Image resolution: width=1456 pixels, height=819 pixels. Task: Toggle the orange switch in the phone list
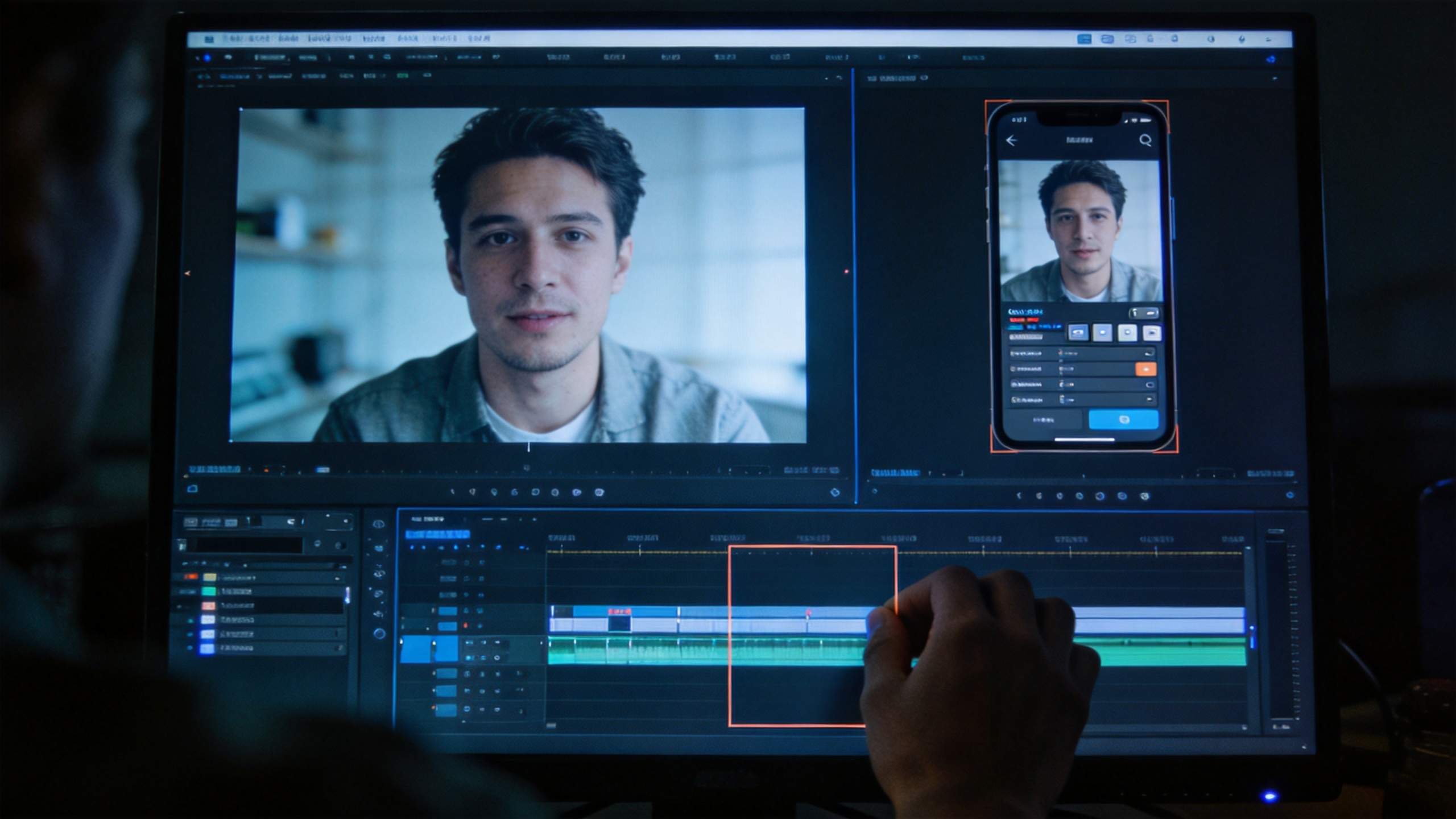click(1145, 369)
